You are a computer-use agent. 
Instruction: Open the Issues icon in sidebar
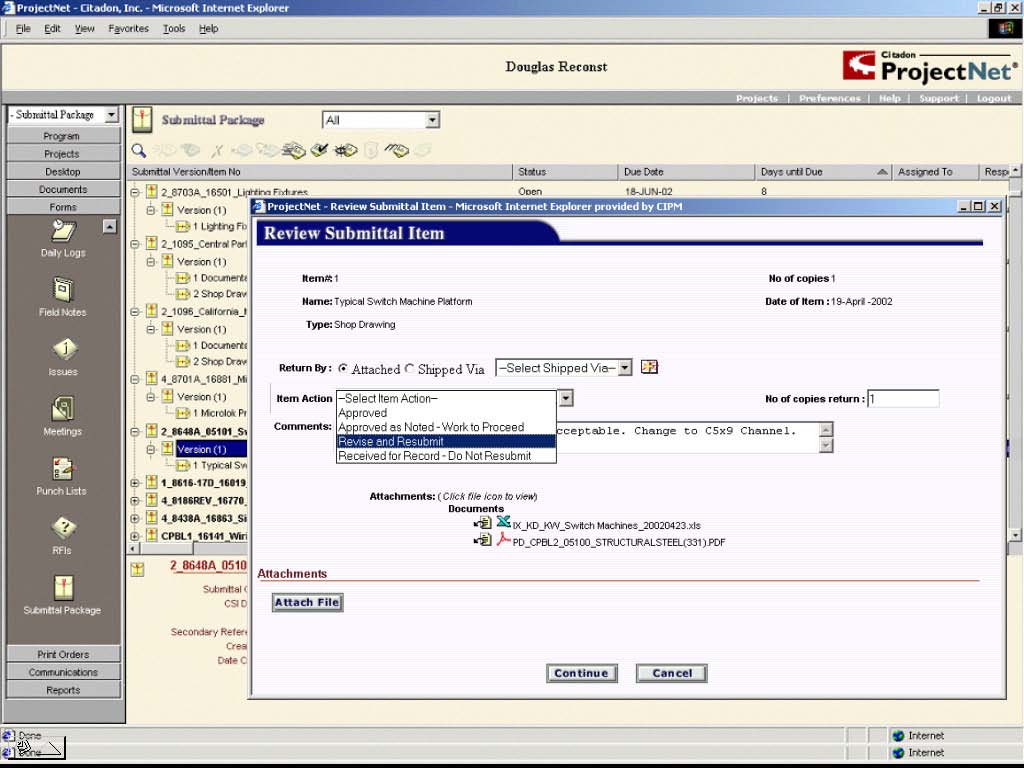pos(64,349)
